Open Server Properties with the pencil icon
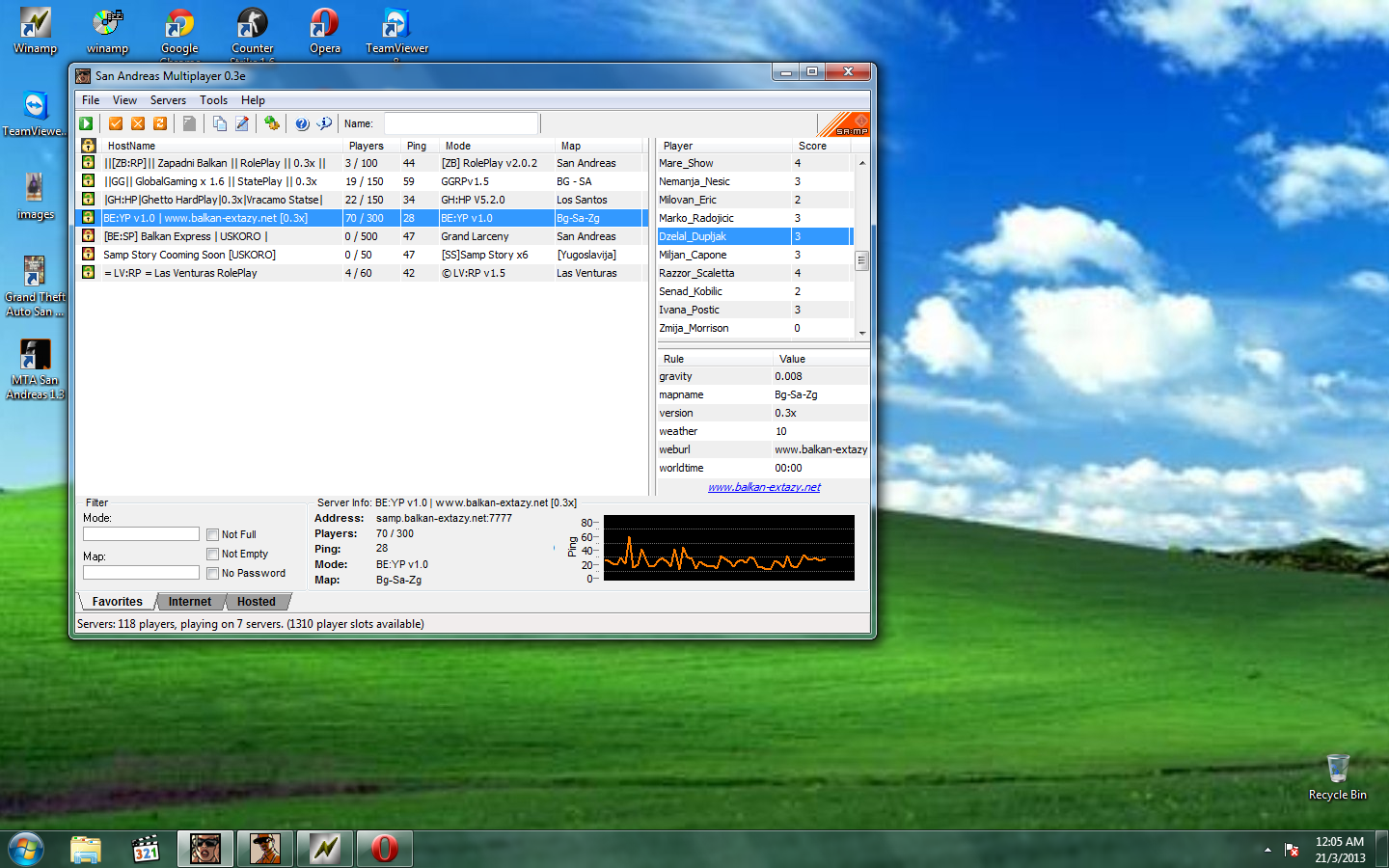1389x868 pixels. coord(242,123)
